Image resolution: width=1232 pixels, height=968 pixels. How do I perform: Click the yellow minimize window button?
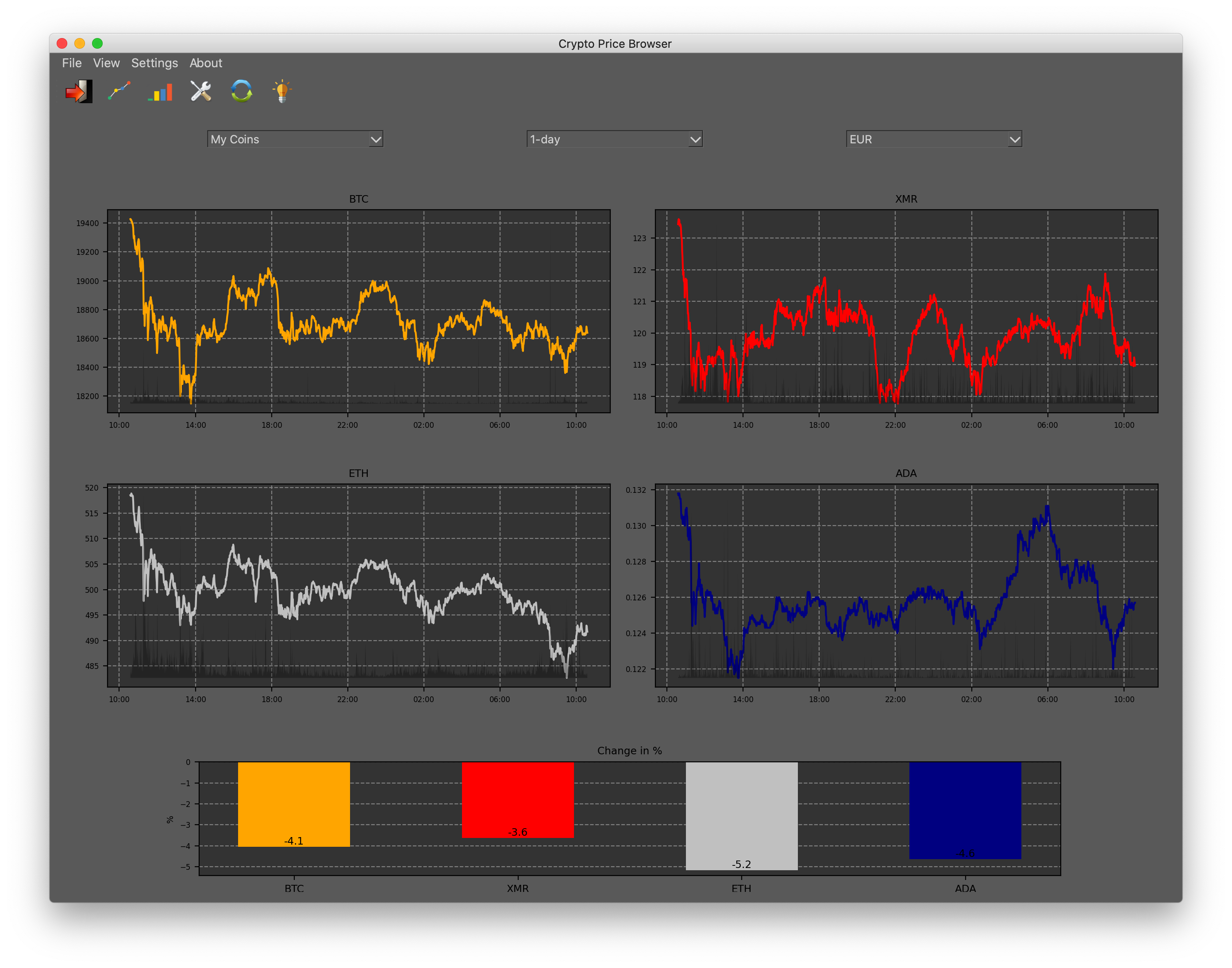pos(80,44)
